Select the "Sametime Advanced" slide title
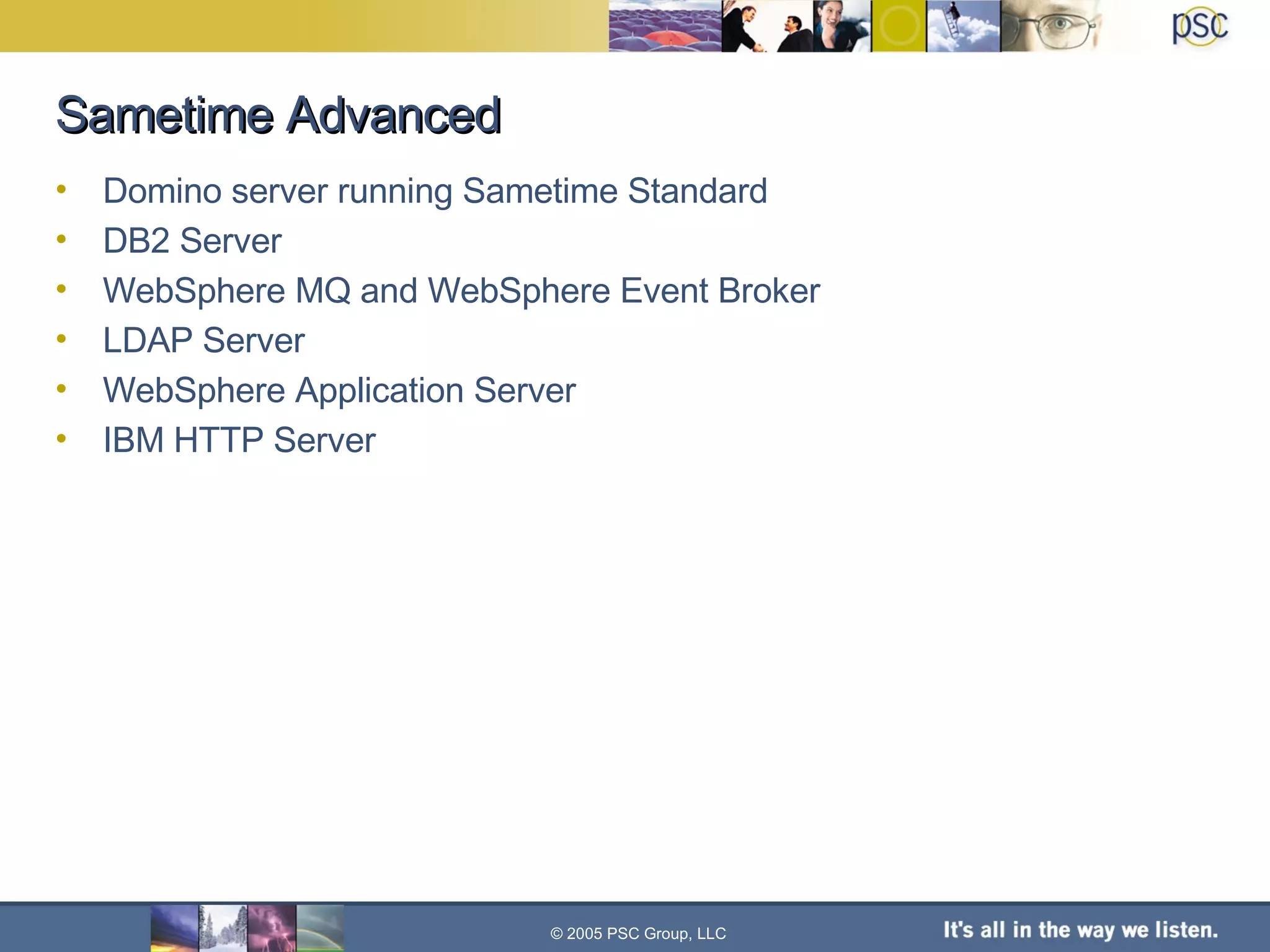This screenshot has width=1270, height=952. [279, 115]
